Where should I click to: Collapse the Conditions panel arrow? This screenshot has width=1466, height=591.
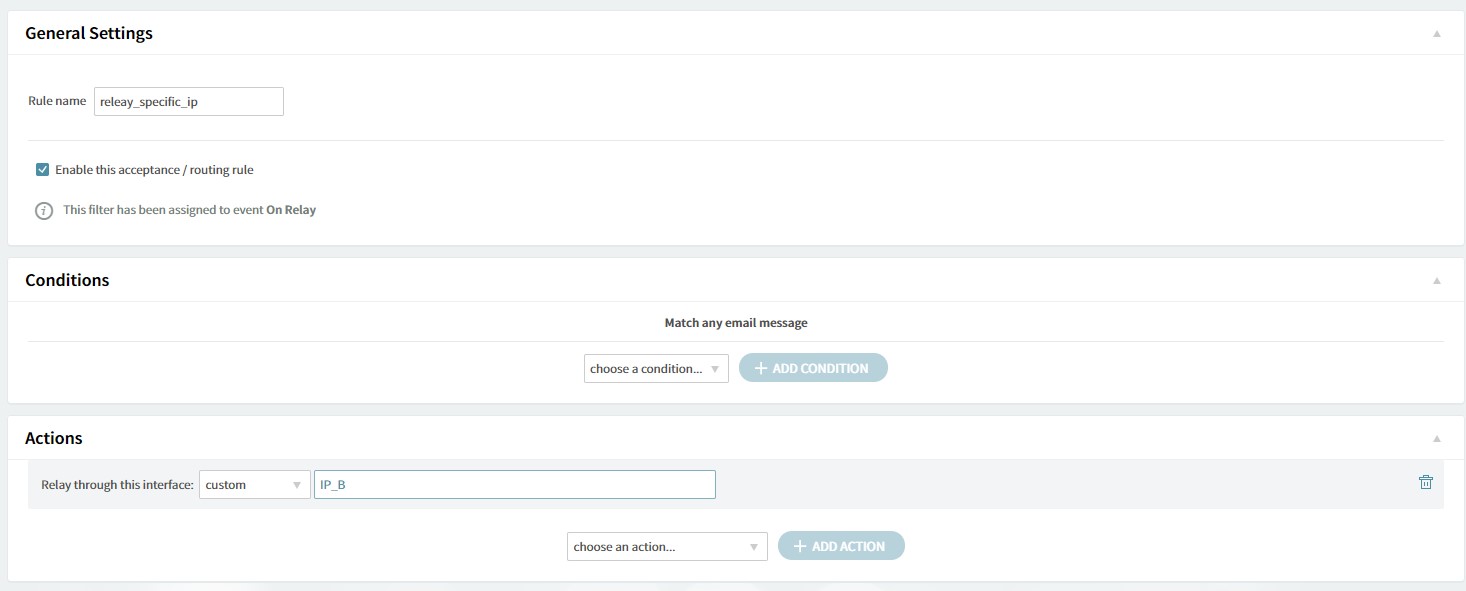1436,281
